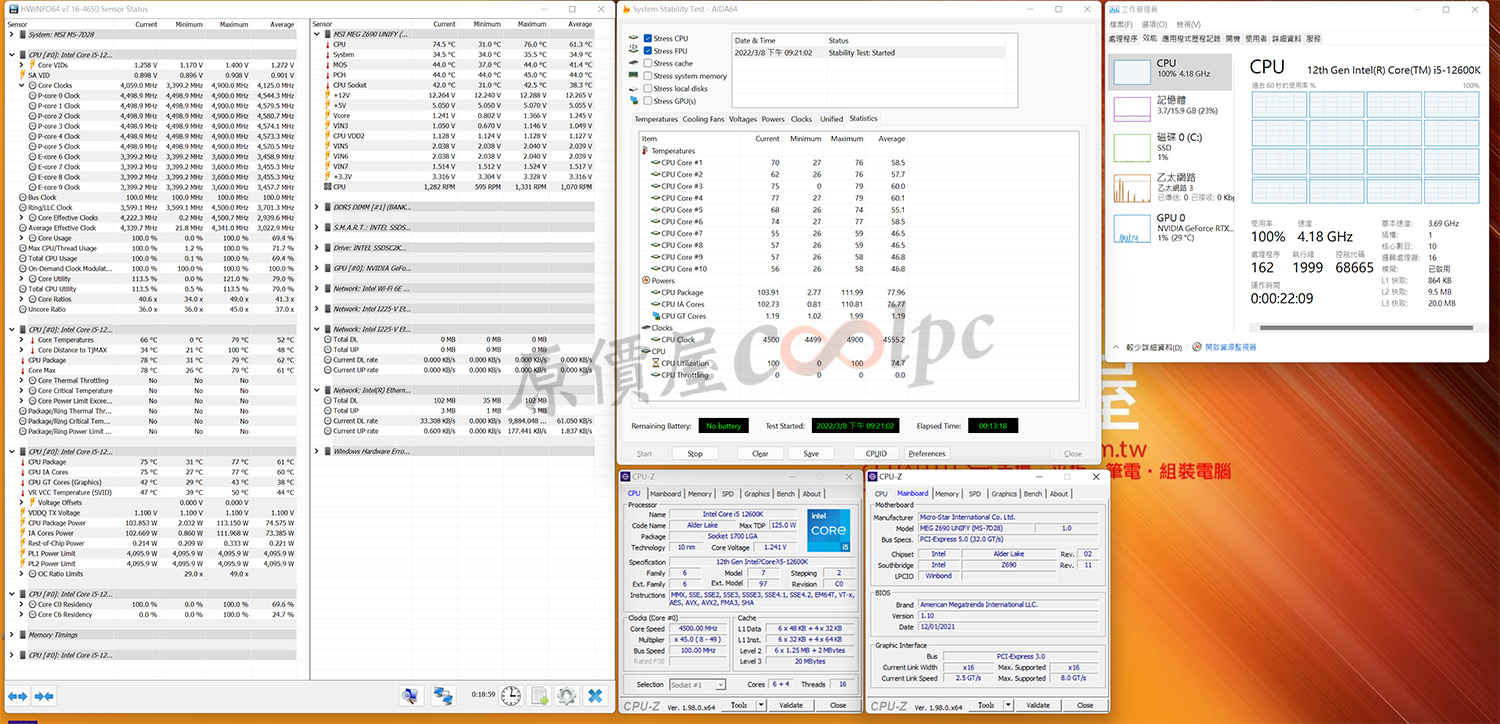Screen dimensions: 1500x724
Task: Select memory graph thumbnail in Task Manager
Action: pos(1132,109)
